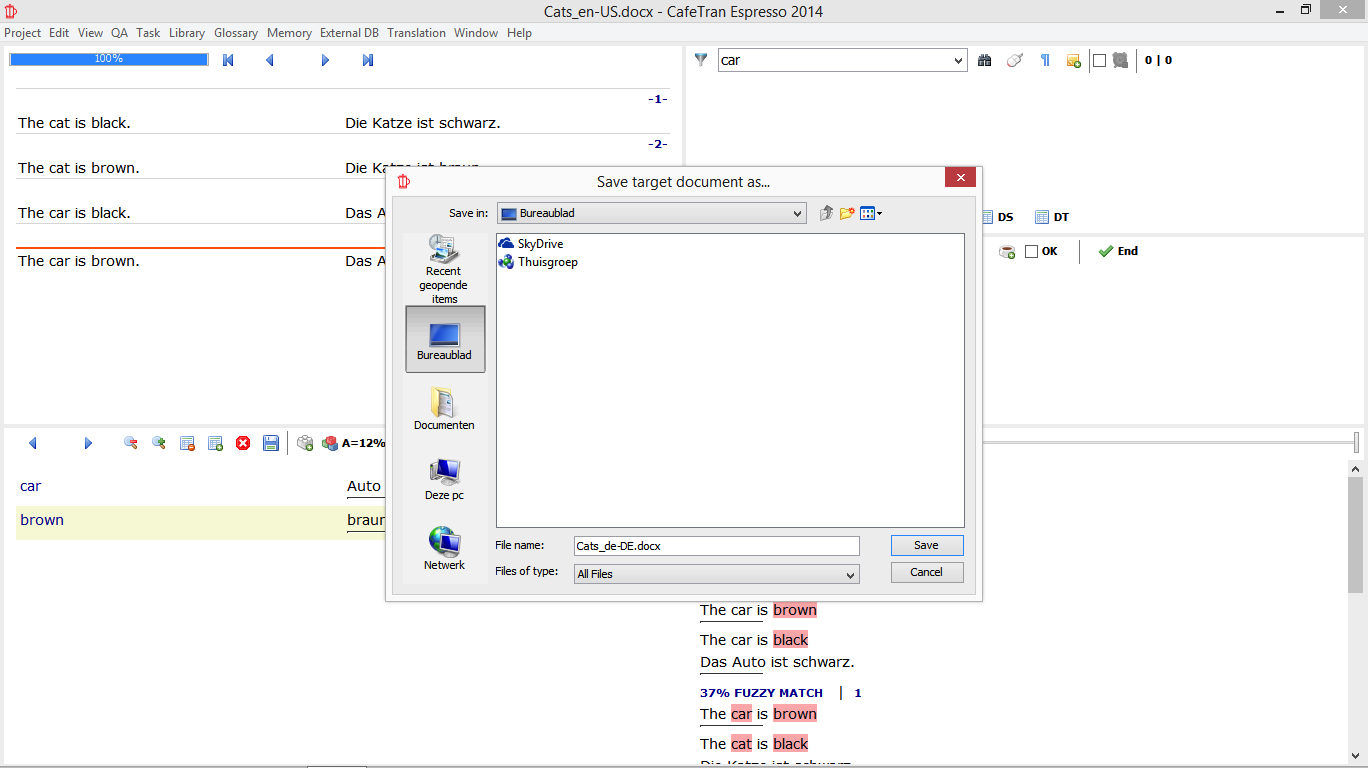Open the Translation menu
Screen dimensions: 1368x768
pyautogui.click(x=416, y=33)
